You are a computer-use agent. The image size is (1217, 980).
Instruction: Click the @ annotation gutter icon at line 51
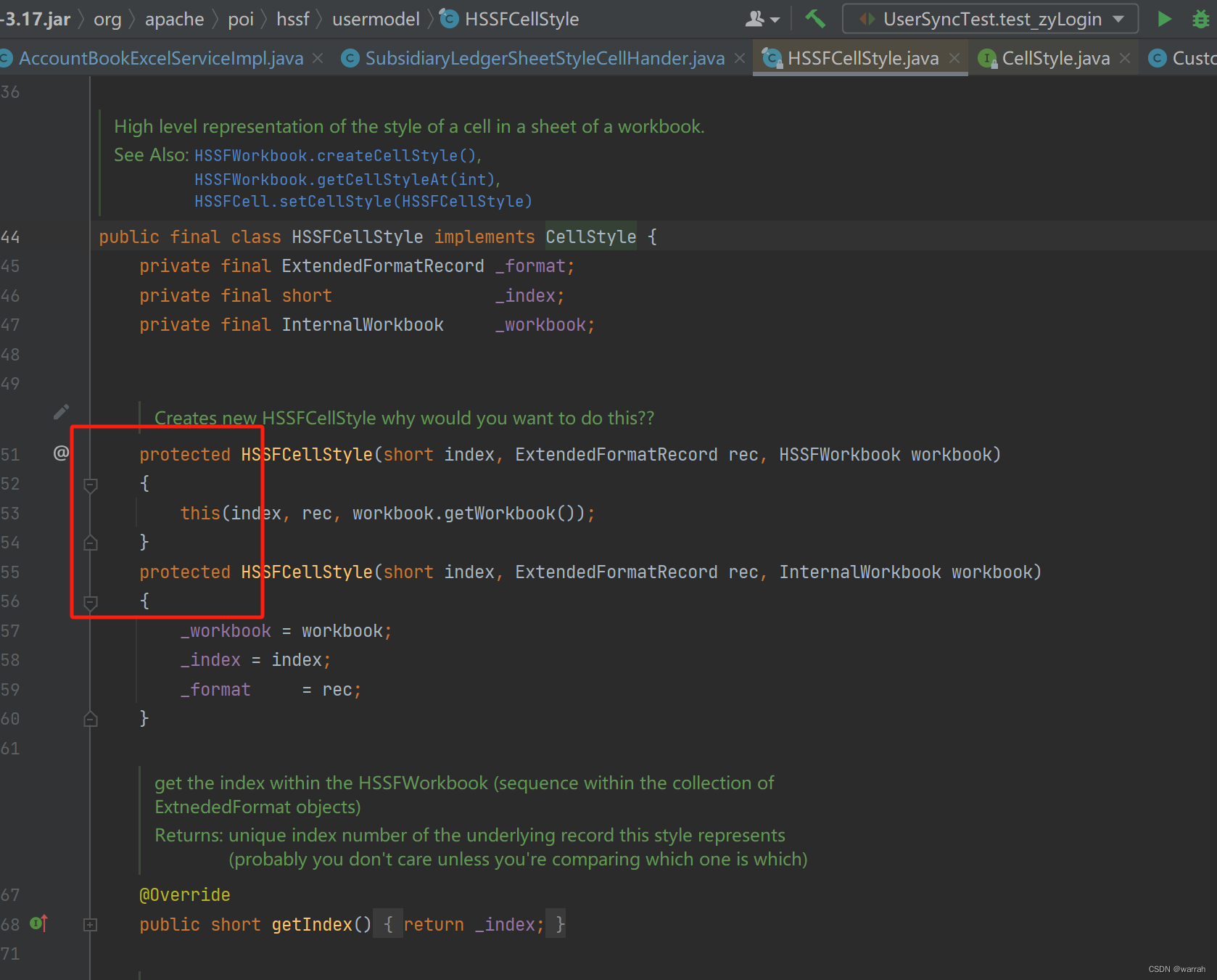tap(61, 453)
